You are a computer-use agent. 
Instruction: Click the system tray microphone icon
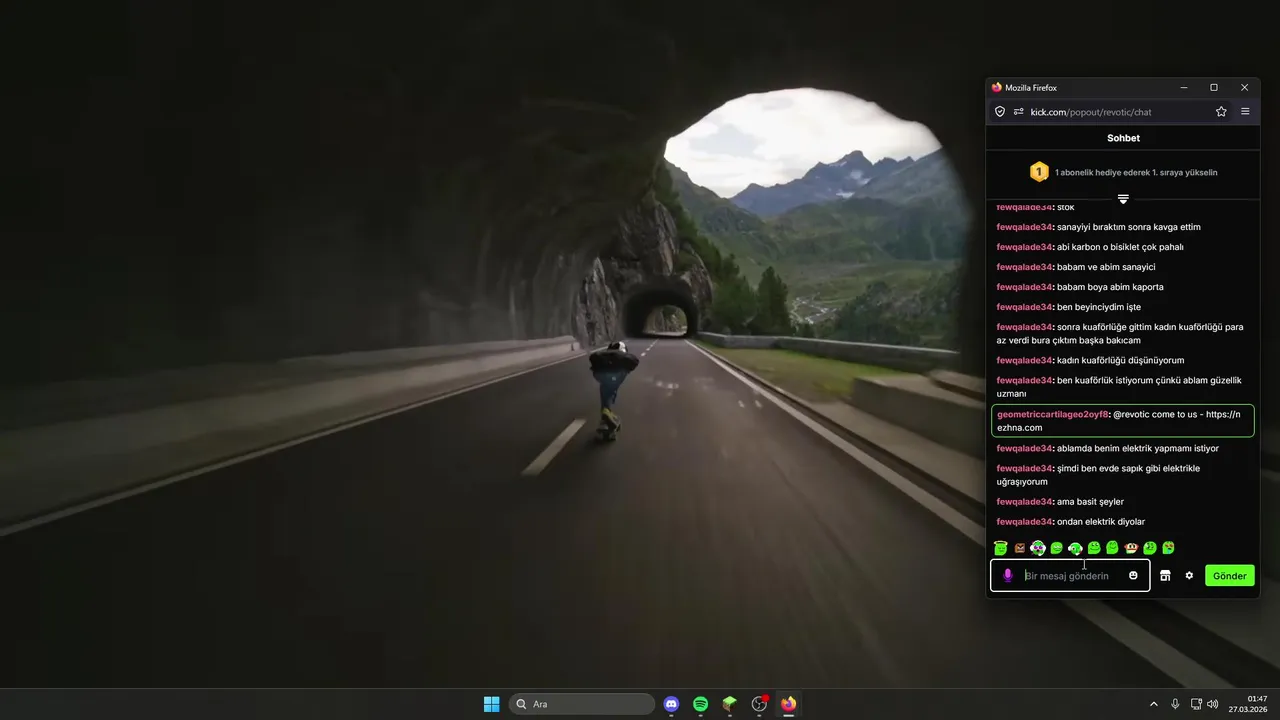pyautogui.click(x=1175, y=704)
